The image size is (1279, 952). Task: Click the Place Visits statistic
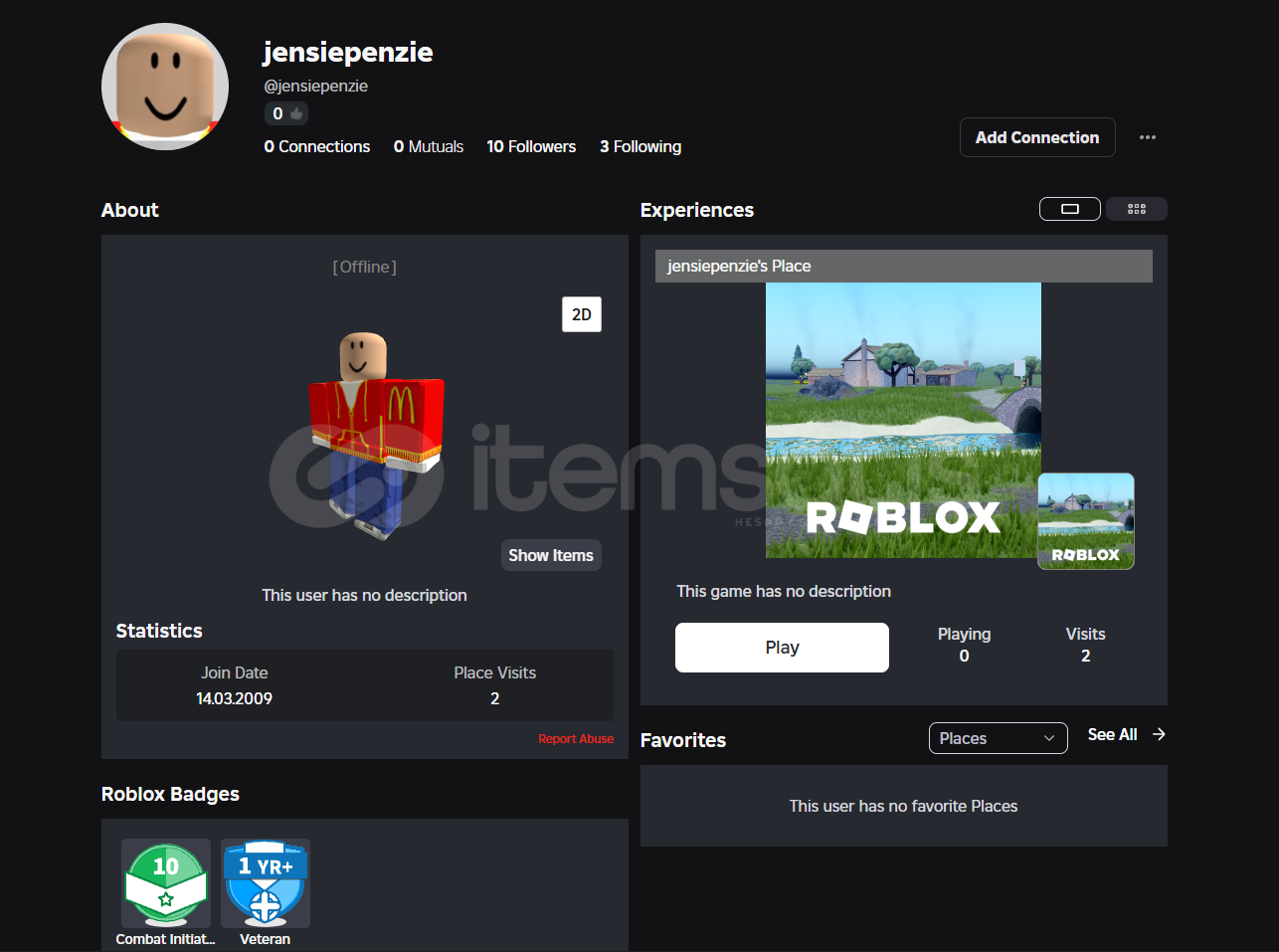[494, 685]
